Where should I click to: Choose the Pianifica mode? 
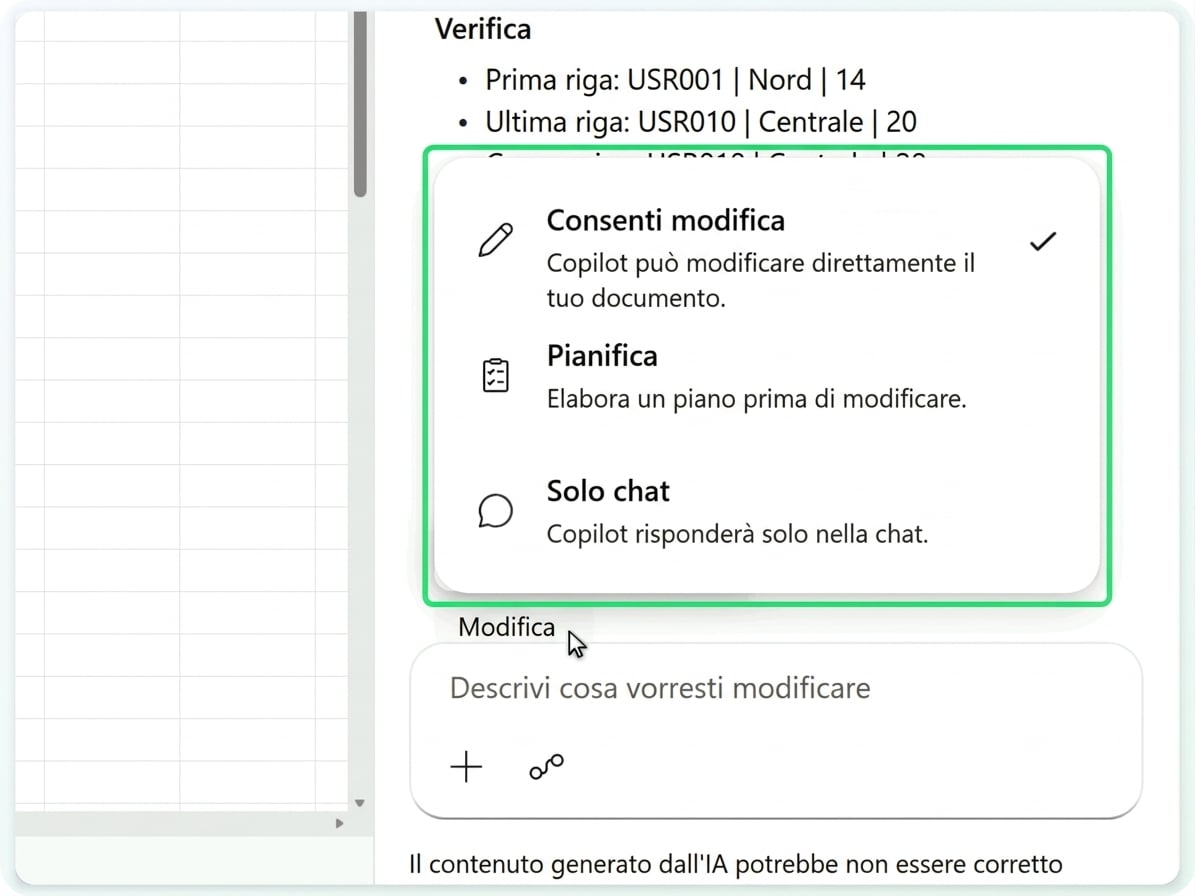click(x=767, y=376)
